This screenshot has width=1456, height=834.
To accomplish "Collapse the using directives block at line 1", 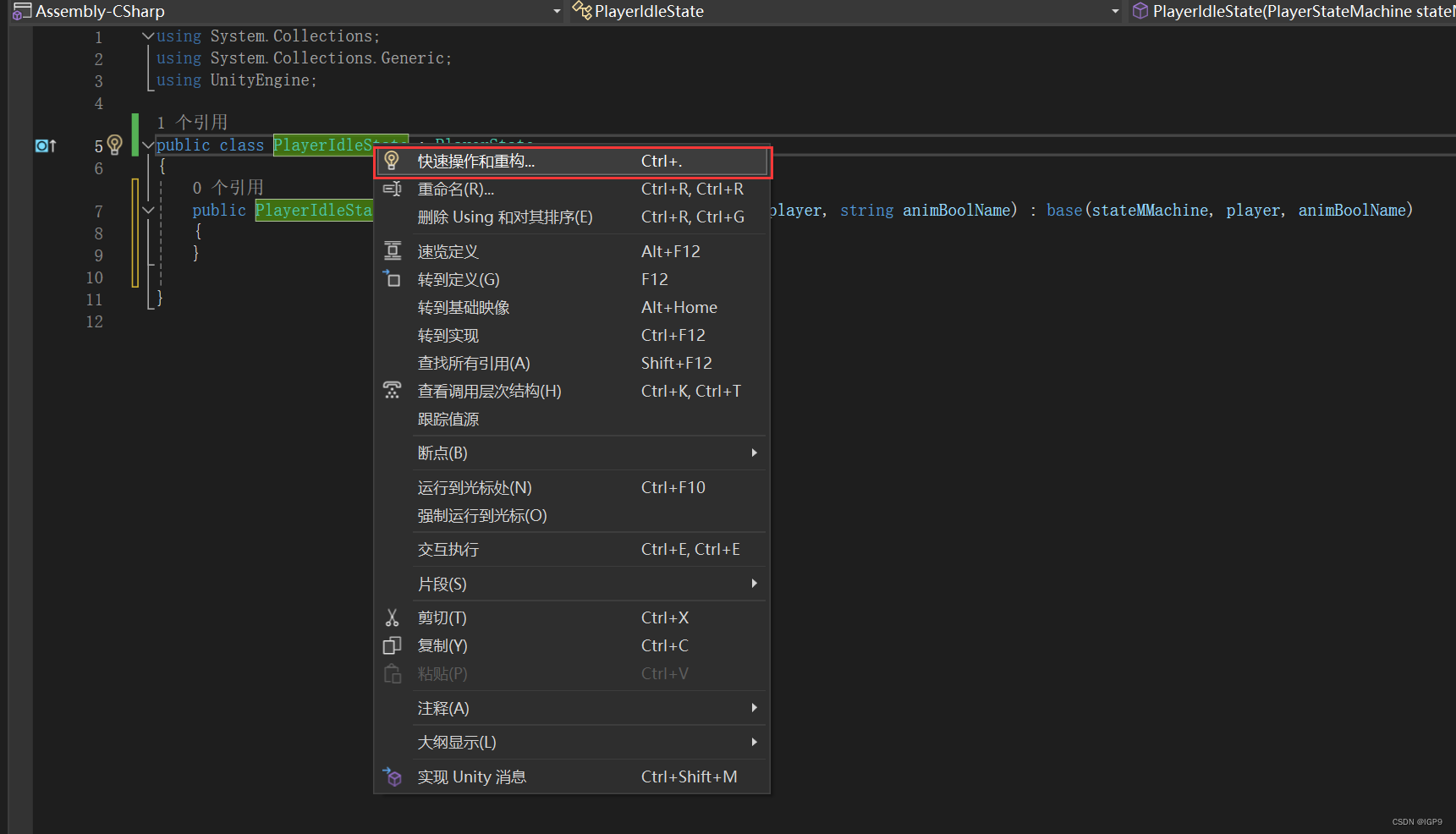I will (x=148, y=36).
